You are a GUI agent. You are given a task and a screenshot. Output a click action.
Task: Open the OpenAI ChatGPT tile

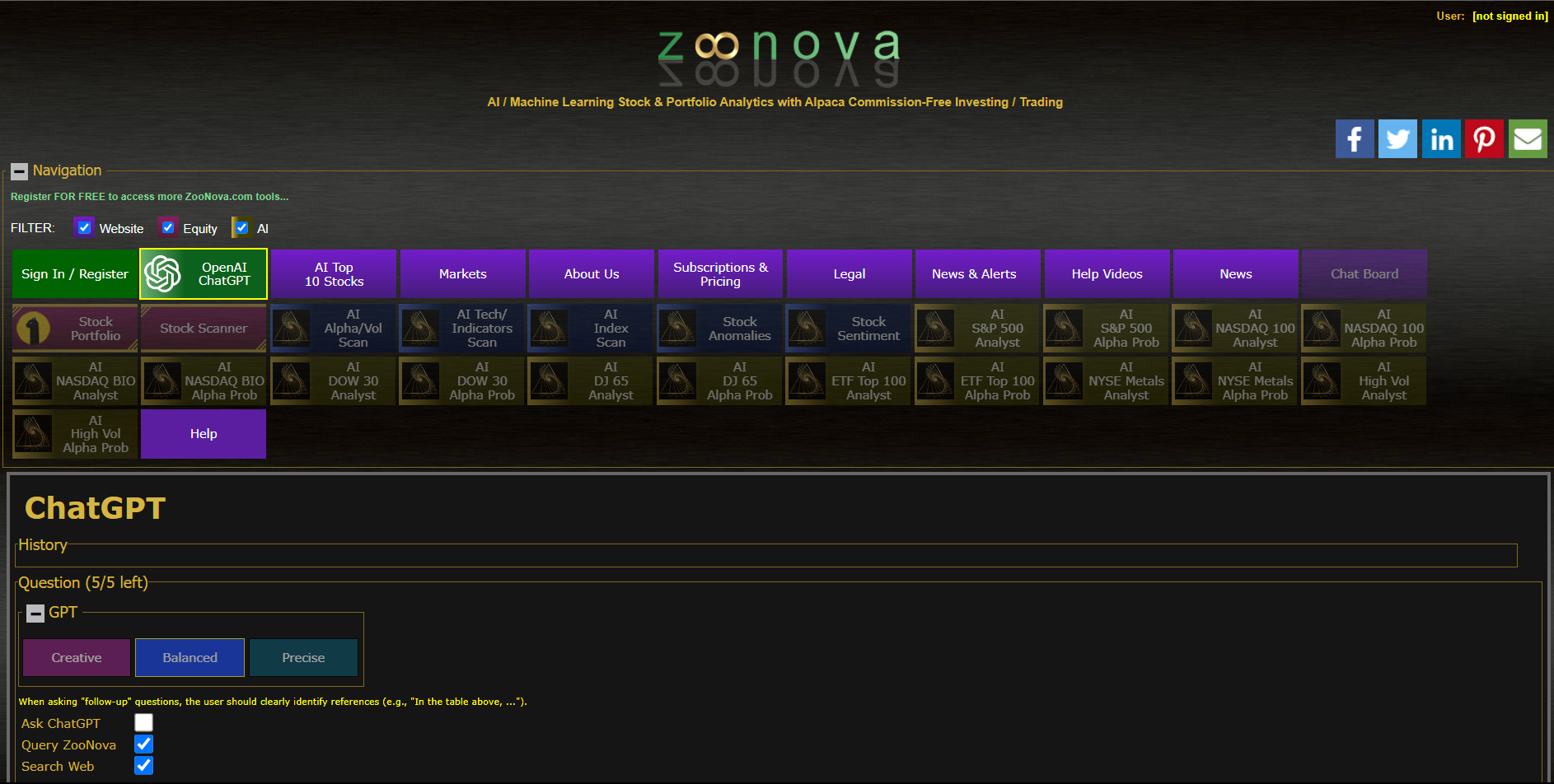tap(204, 273)
